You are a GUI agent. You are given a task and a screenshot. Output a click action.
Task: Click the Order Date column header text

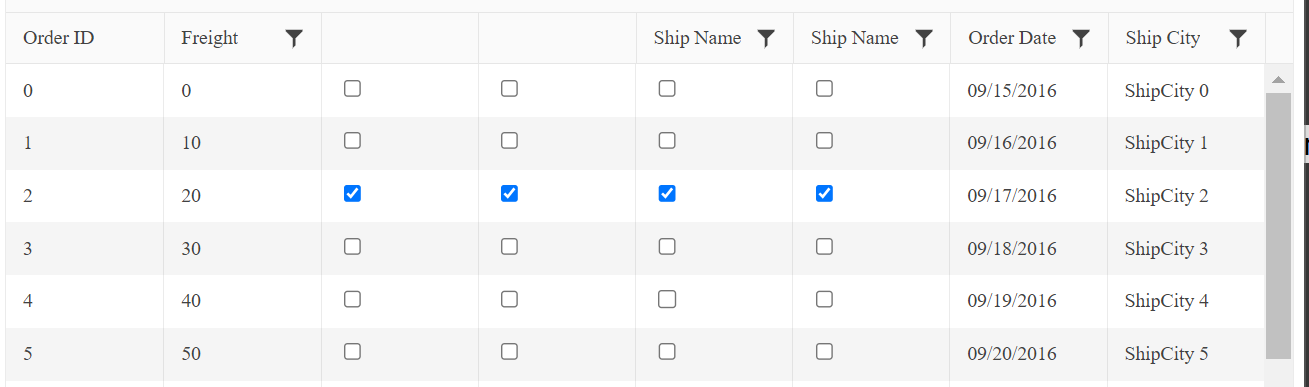tap(1012, 38)
